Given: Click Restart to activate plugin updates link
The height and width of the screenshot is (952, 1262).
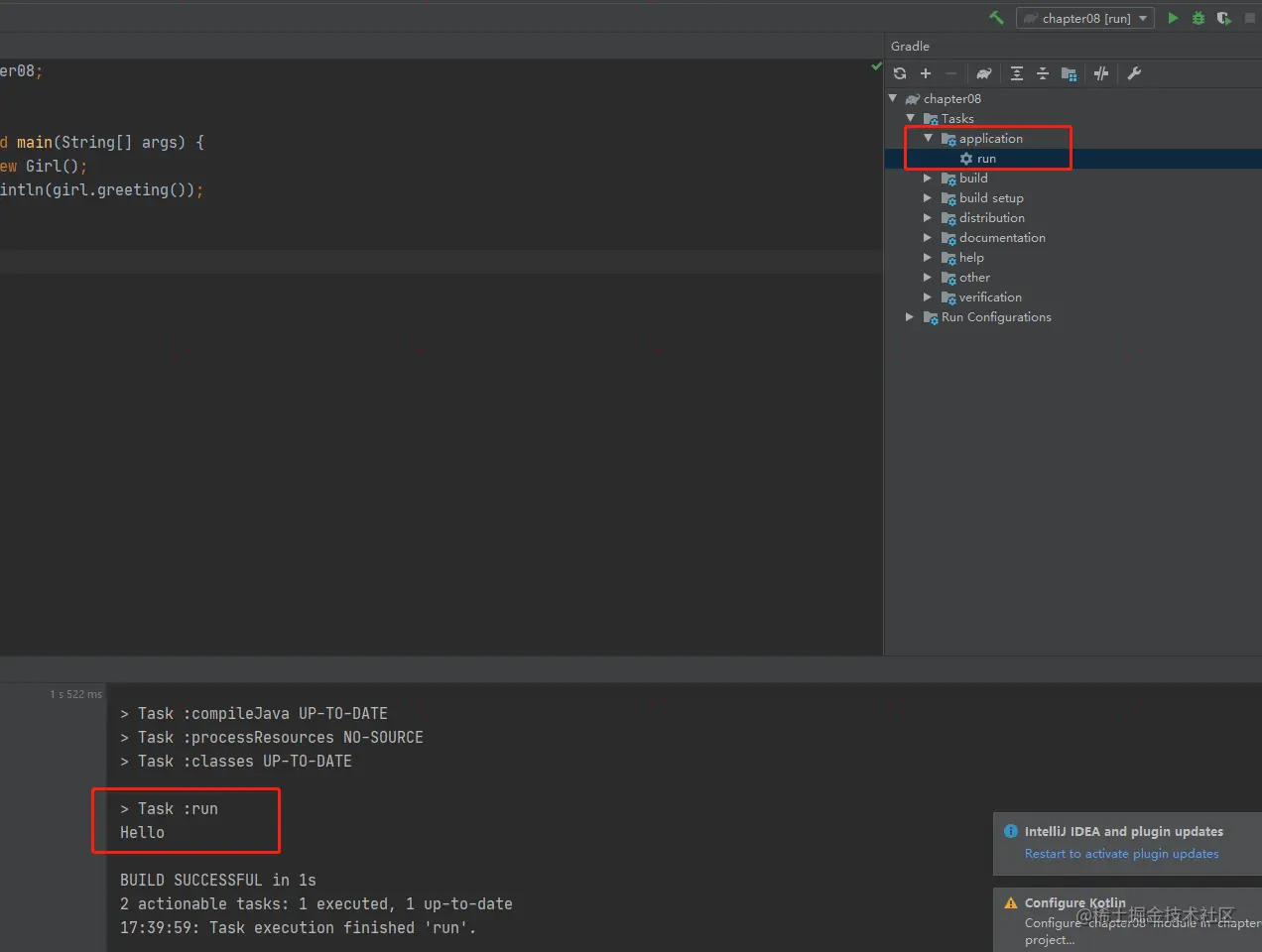Looking at the screenshot, I should 1121,854.
